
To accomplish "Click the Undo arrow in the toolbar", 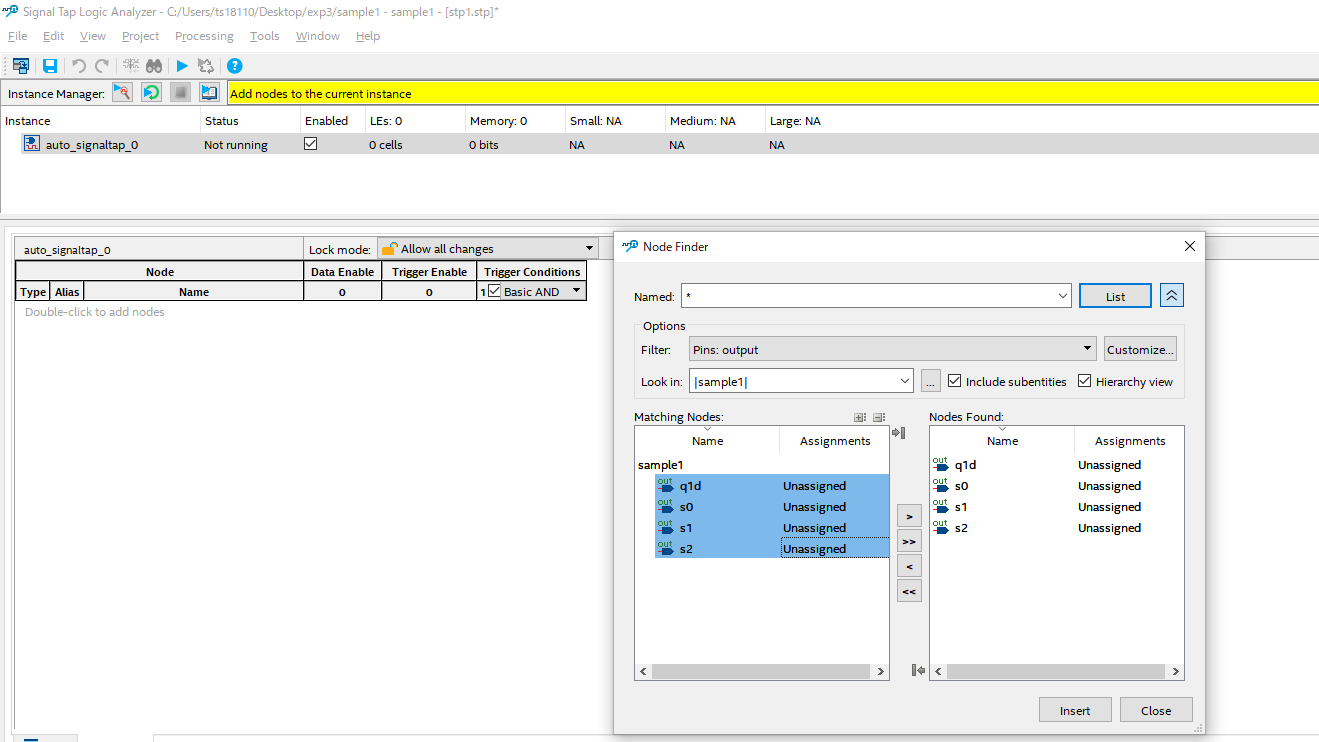I will click(x=79, y=66).
